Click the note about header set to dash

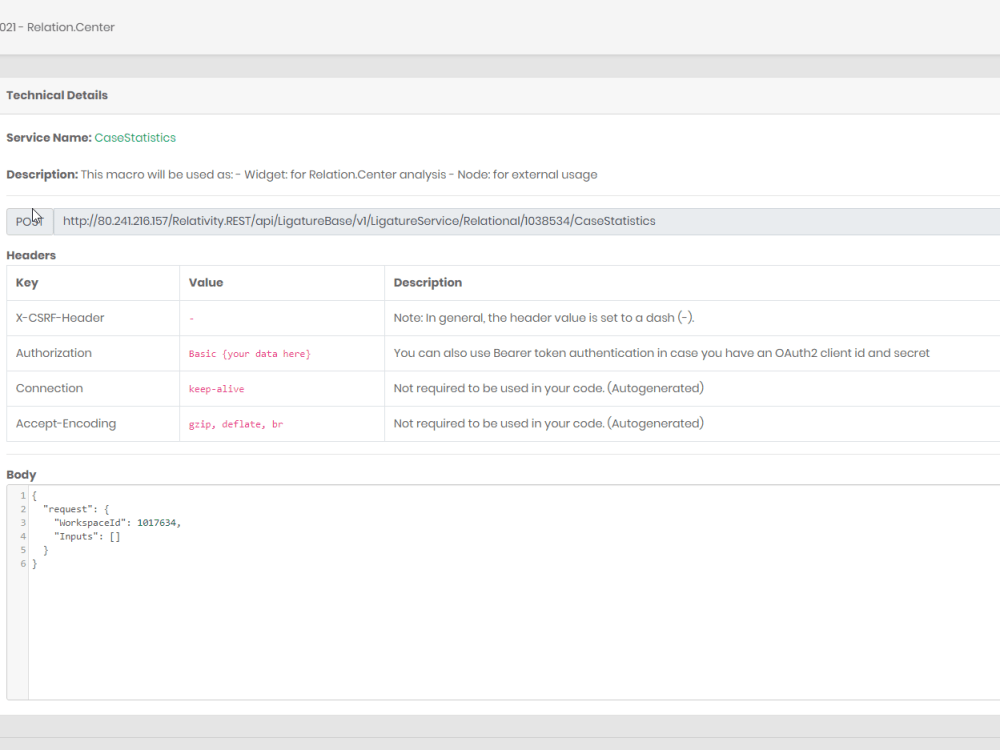tap(544, 318)
